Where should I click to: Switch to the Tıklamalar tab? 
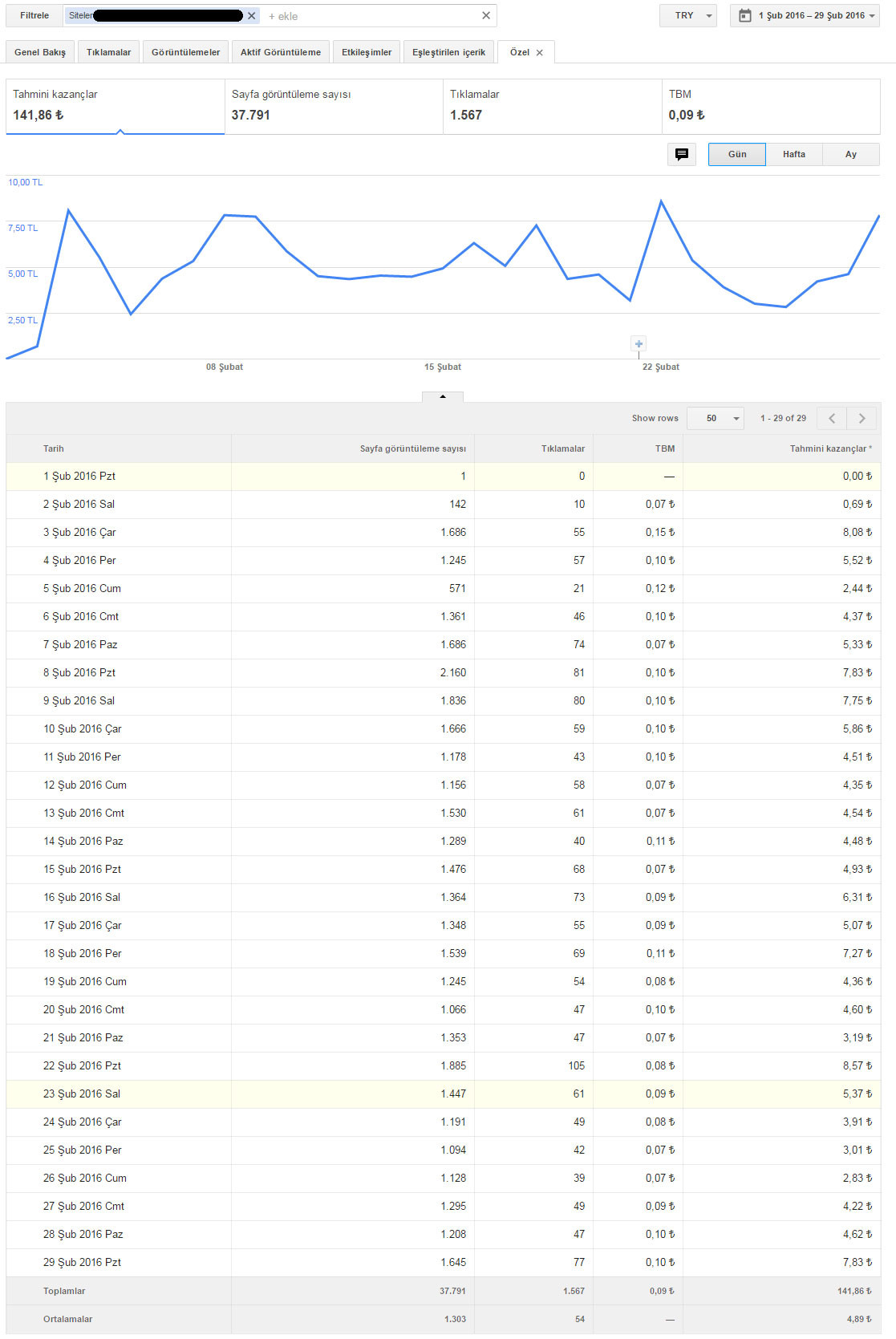tap(108, 52)
